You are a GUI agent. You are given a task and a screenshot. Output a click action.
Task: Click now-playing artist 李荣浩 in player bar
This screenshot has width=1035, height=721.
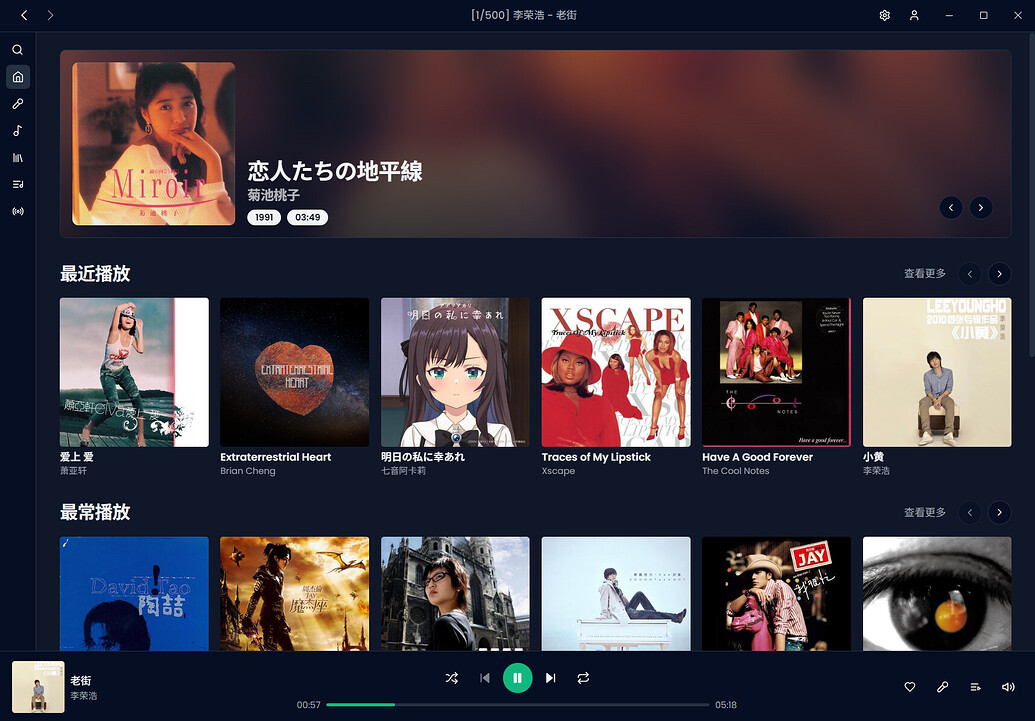(x=84, y=696)
